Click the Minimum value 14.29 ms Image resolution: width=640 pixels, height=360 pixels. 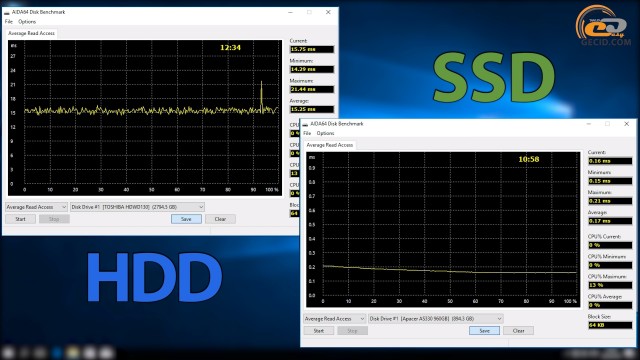pos(312,69)
